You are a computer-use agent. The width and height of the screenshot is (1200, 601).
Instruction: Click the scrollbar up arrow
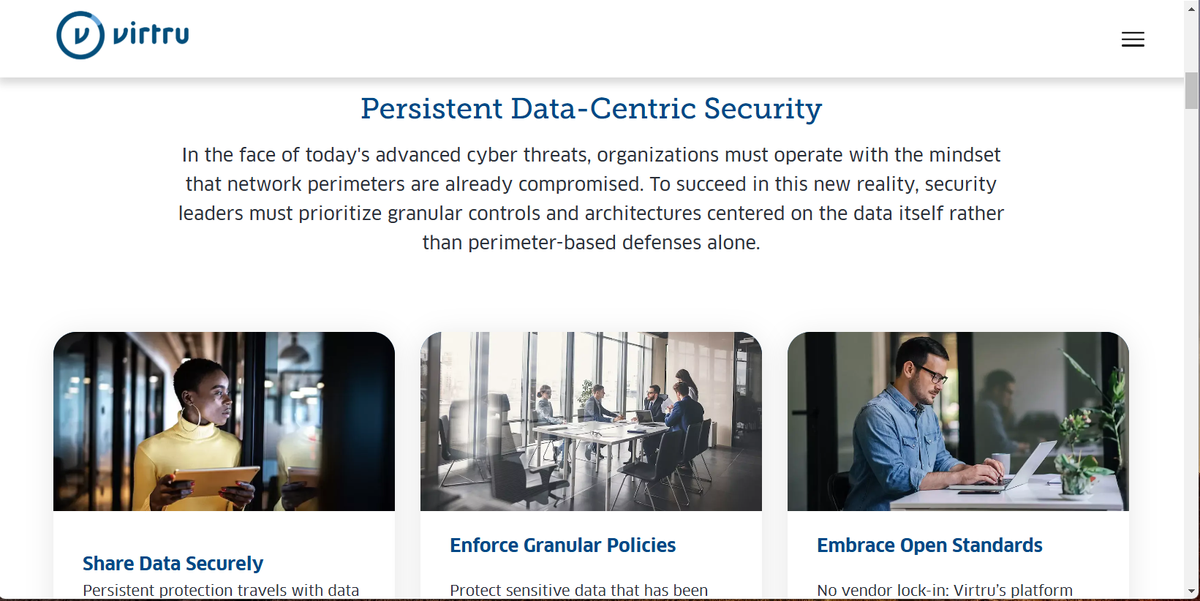coord(1192,8)
